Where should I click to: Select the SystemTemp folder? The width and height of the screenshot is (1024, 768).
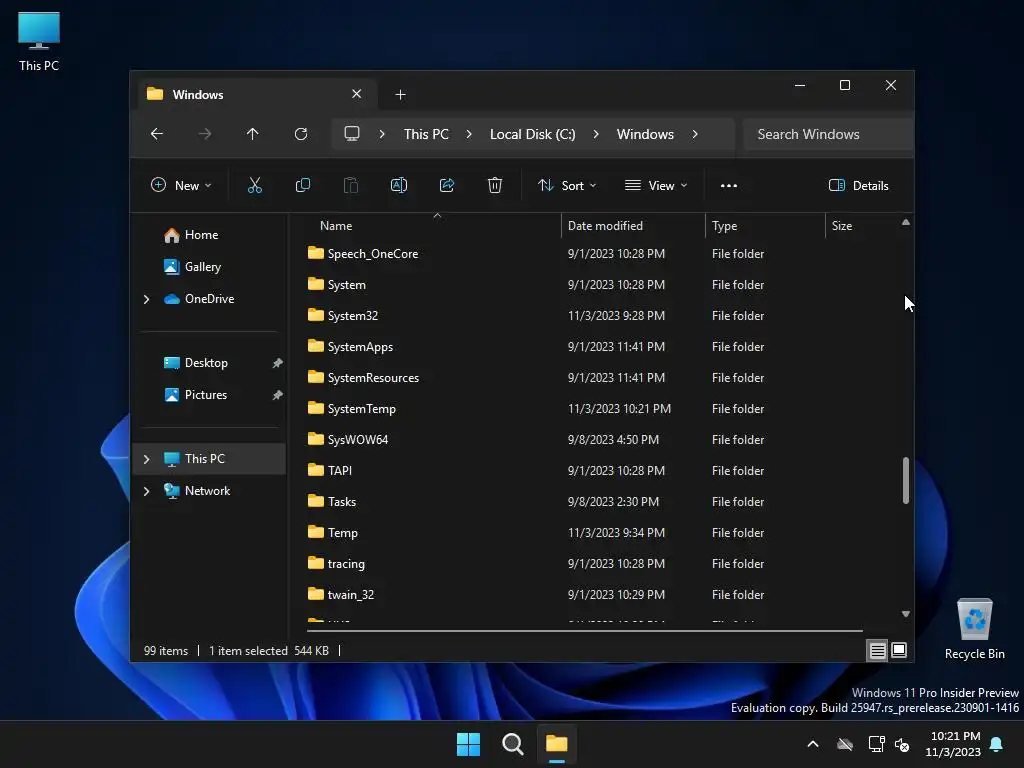(361, 409)
